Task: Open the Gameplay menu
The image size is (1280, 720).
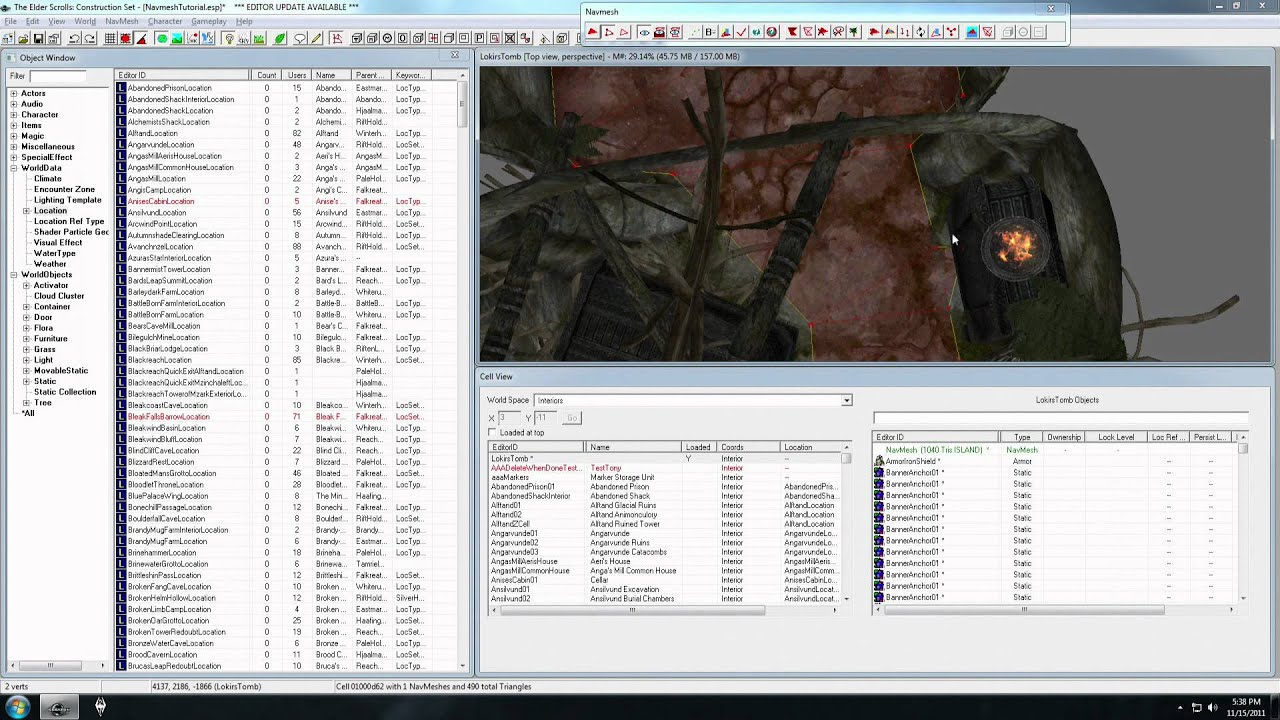Action: pos(208,21)
